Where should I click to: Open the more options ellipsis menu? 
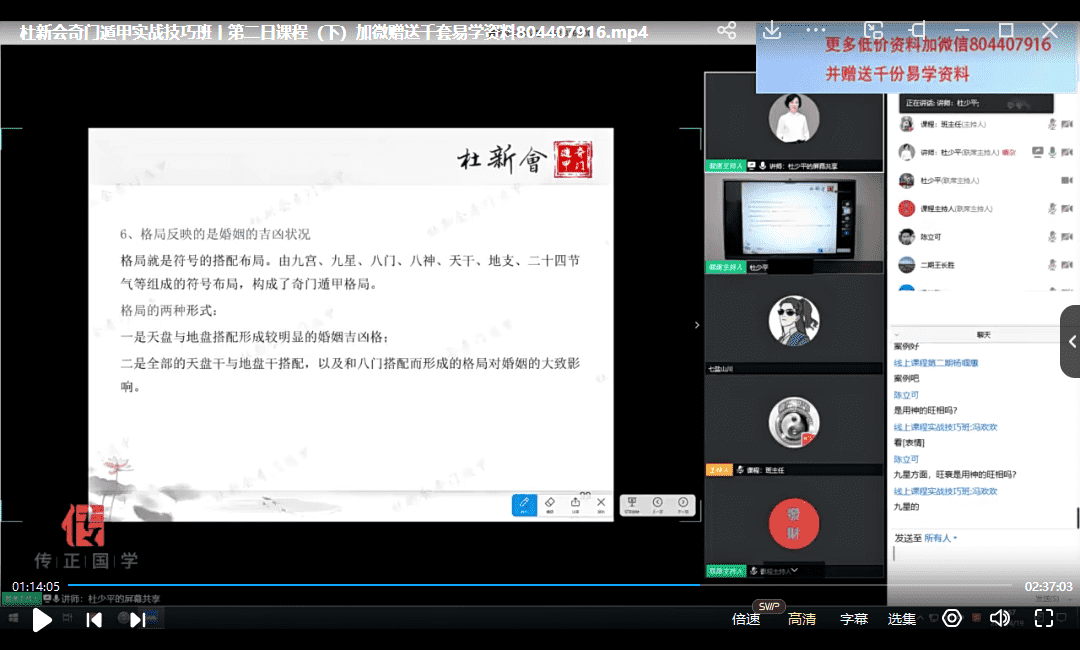(x=816, y=31)
